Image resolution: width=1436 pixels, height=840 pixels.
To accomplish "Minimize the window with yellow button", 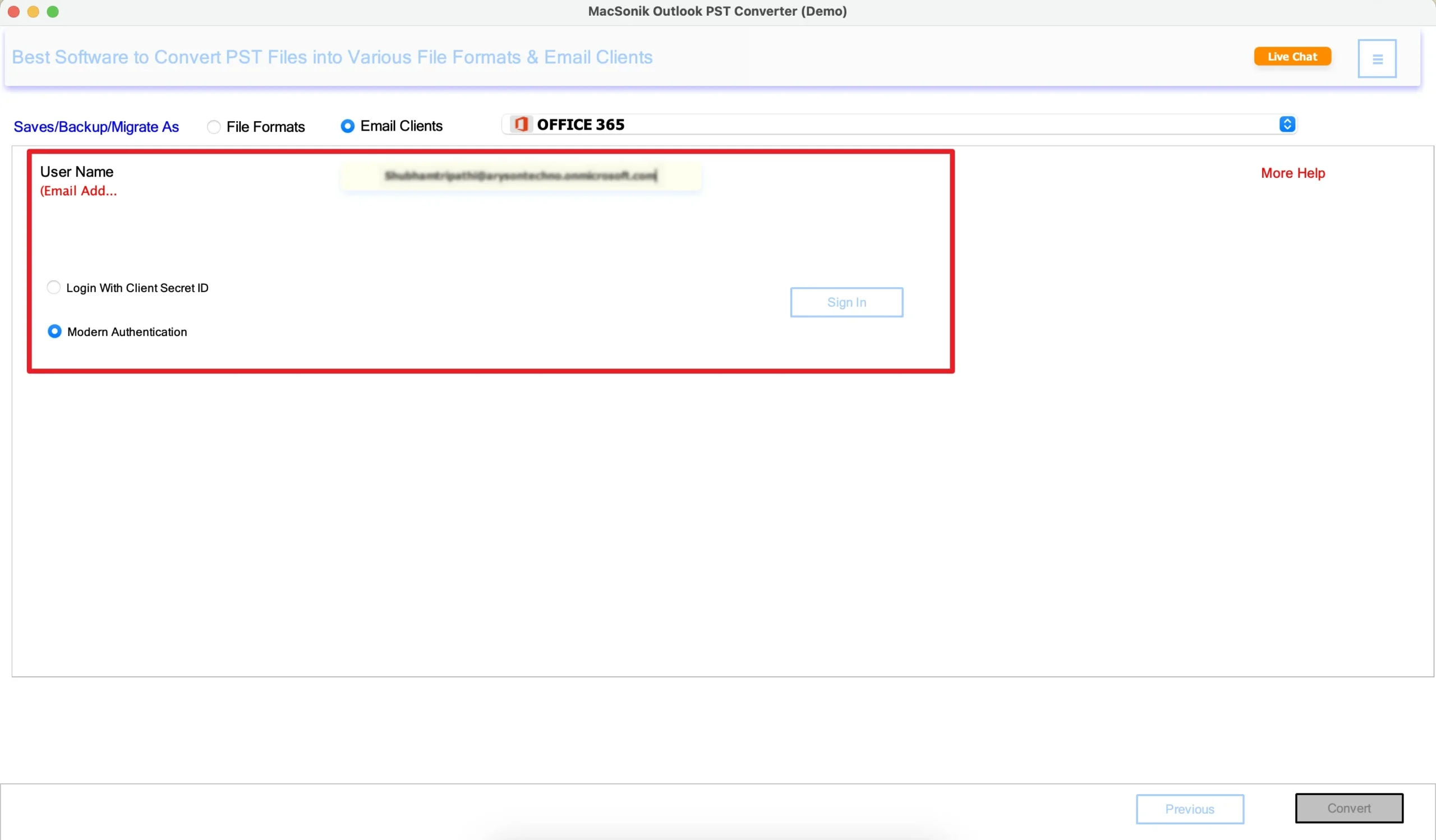I will point(33,11).
